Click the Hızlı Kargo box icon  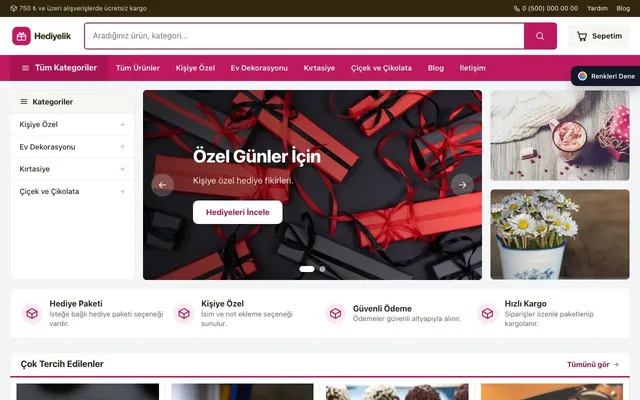click(x=487, y=313)
